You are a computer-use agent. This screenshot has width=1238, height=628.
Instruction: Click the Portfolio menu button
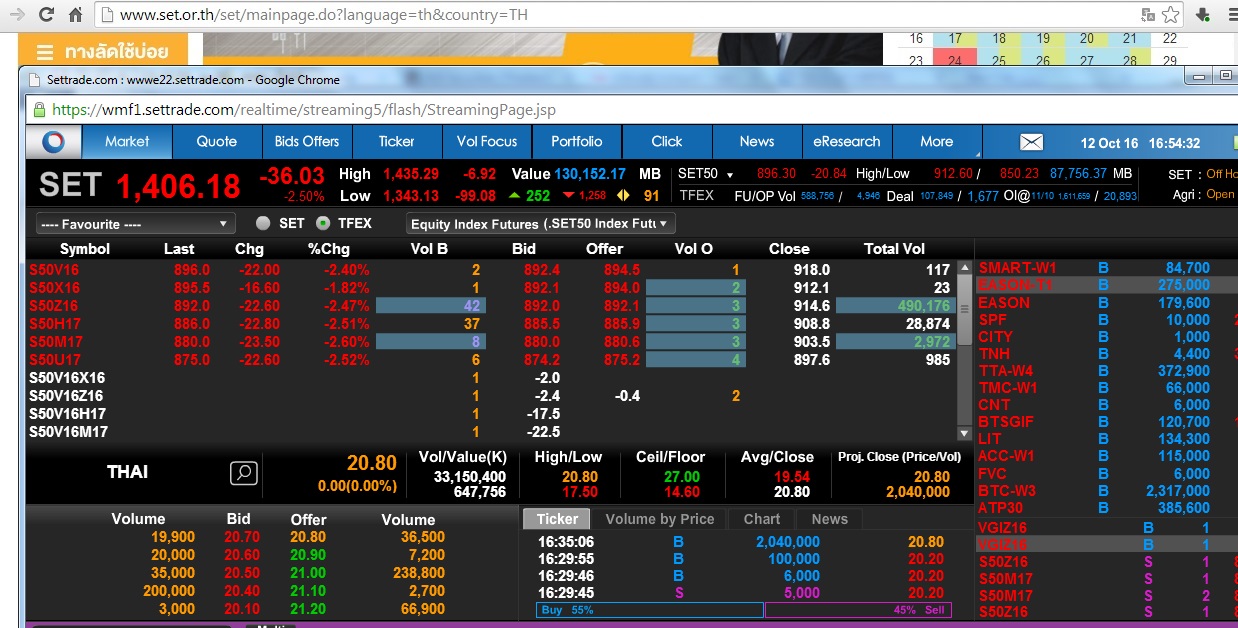click(576, 142)
